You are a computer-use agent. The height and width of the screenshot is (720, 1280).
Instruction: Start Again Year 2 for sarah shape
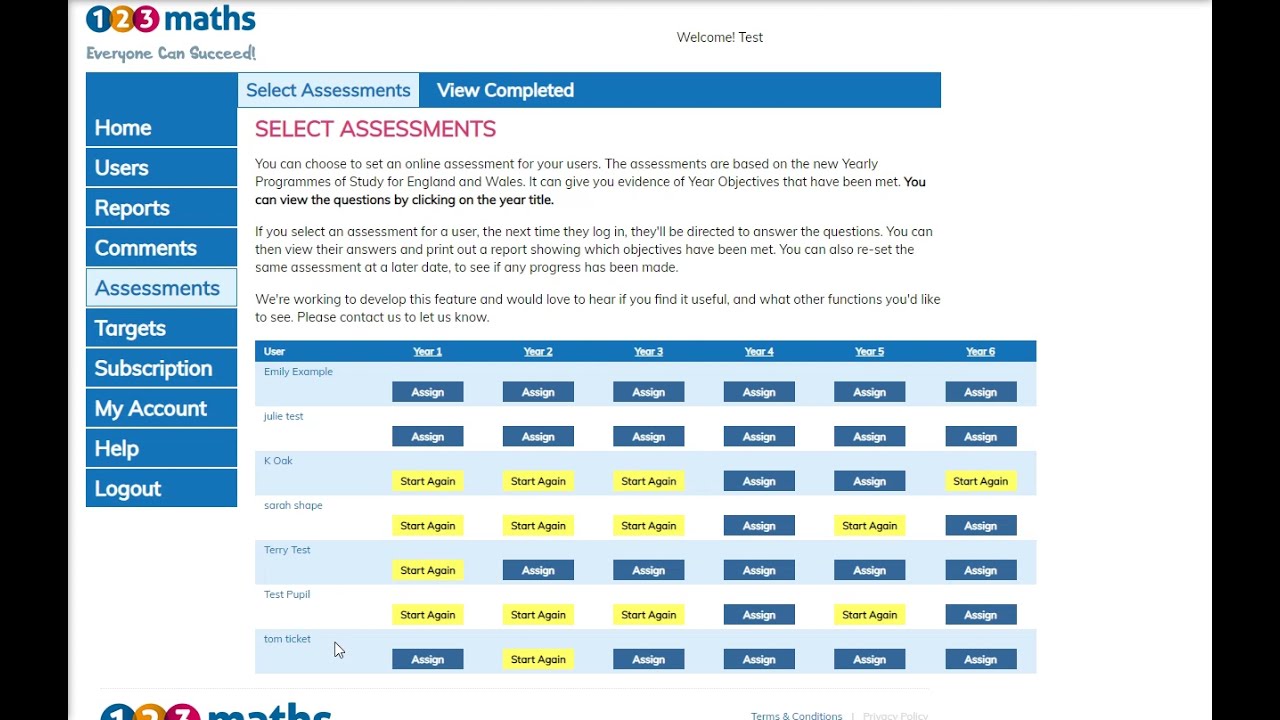(x=538, y=526)
